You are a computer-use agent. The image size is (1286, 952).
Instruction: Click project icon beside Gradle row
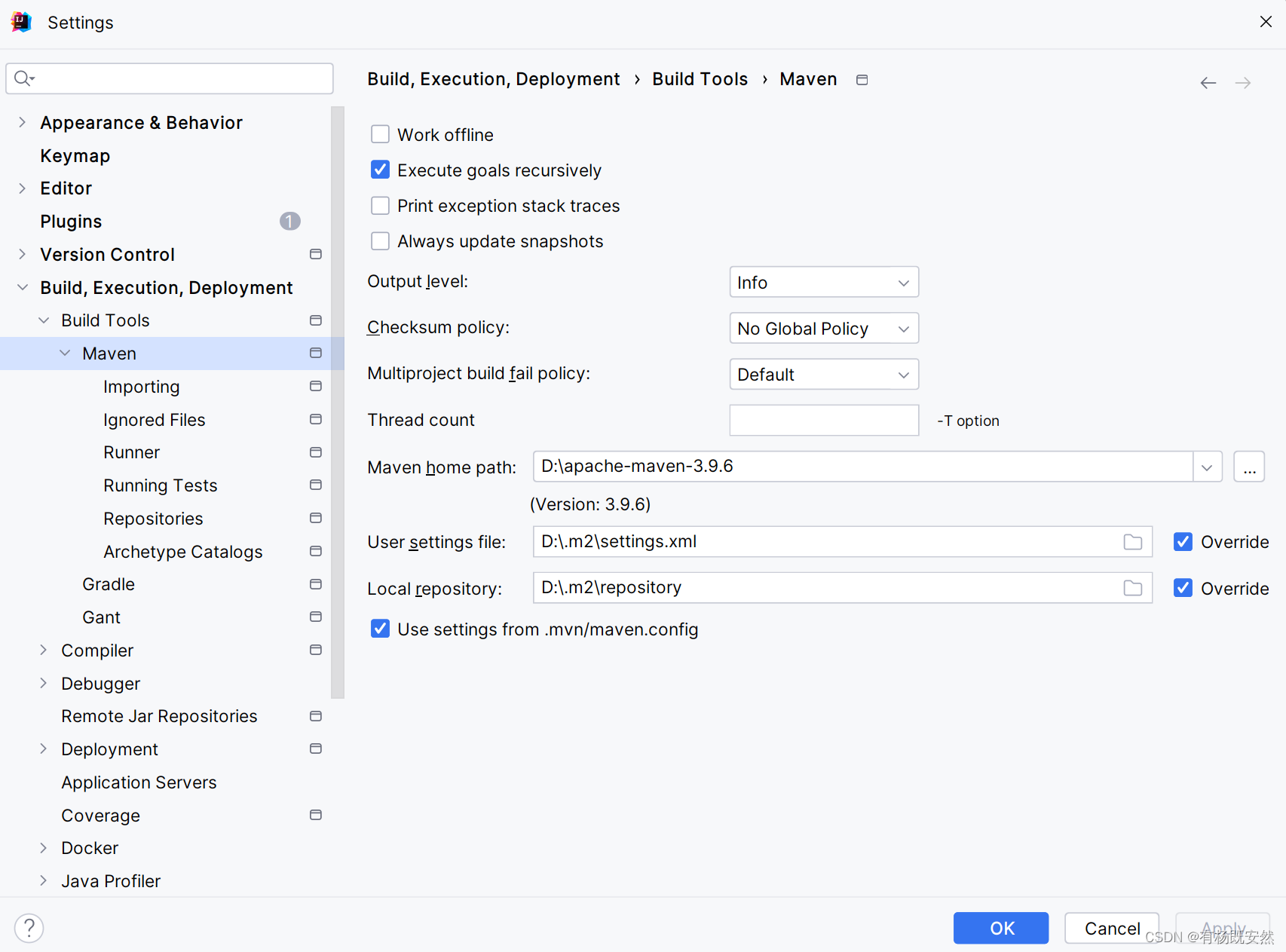tap(316, 584)
